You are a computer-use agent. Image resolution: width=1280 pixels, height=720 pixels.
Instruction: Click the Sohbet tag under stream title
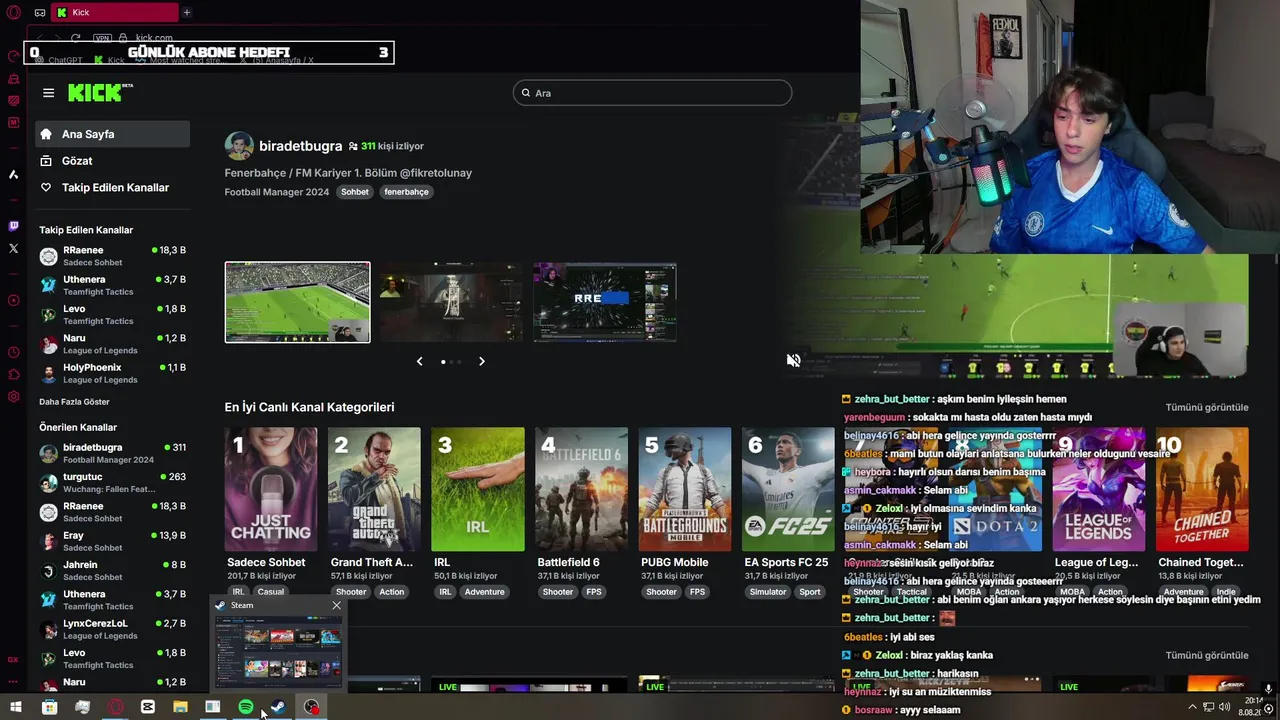(x=355, y=192)
